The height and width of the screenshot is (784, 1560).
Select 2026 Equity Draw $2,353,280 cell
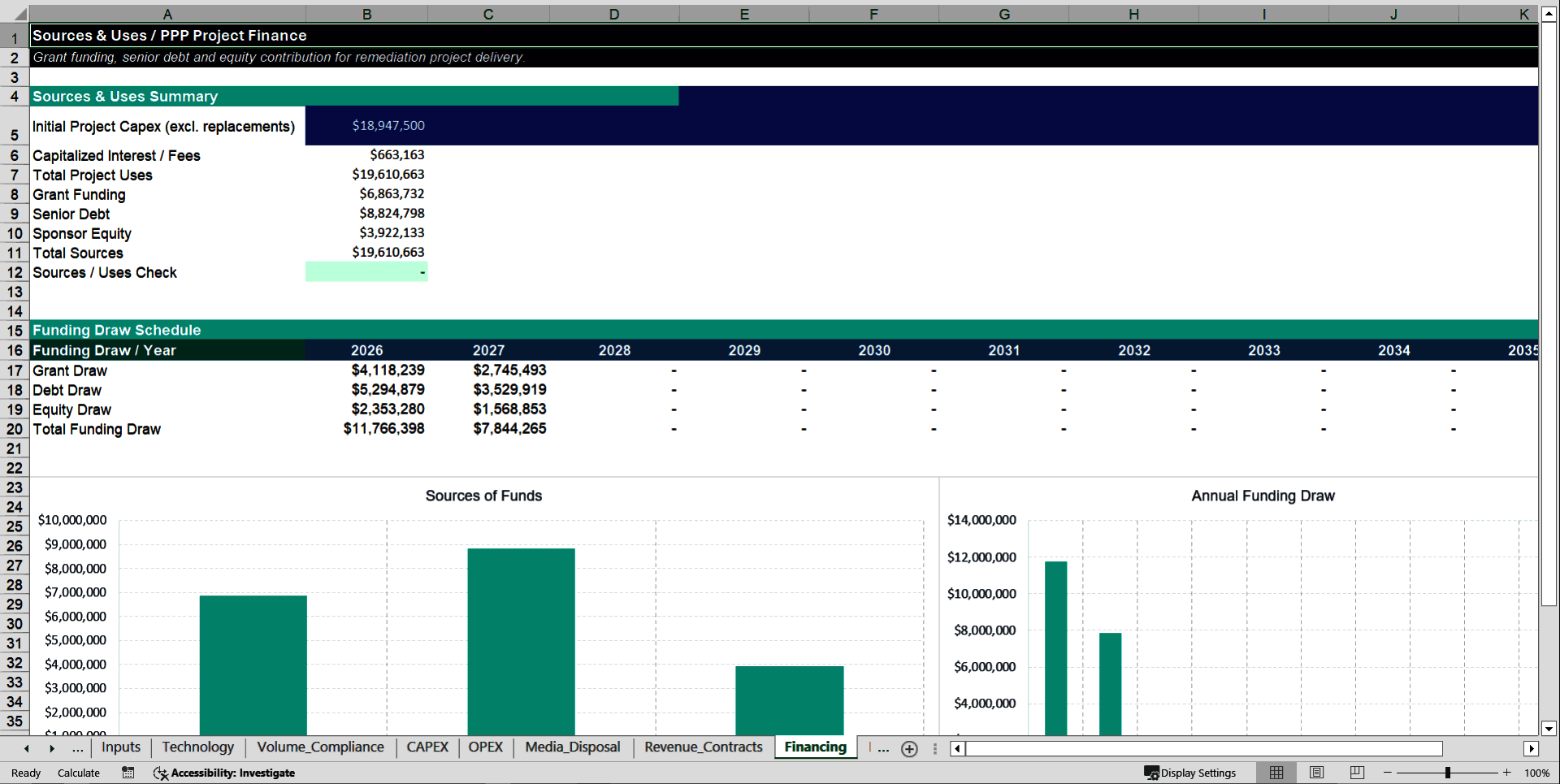pyautogui.click(x=366, y=409)
